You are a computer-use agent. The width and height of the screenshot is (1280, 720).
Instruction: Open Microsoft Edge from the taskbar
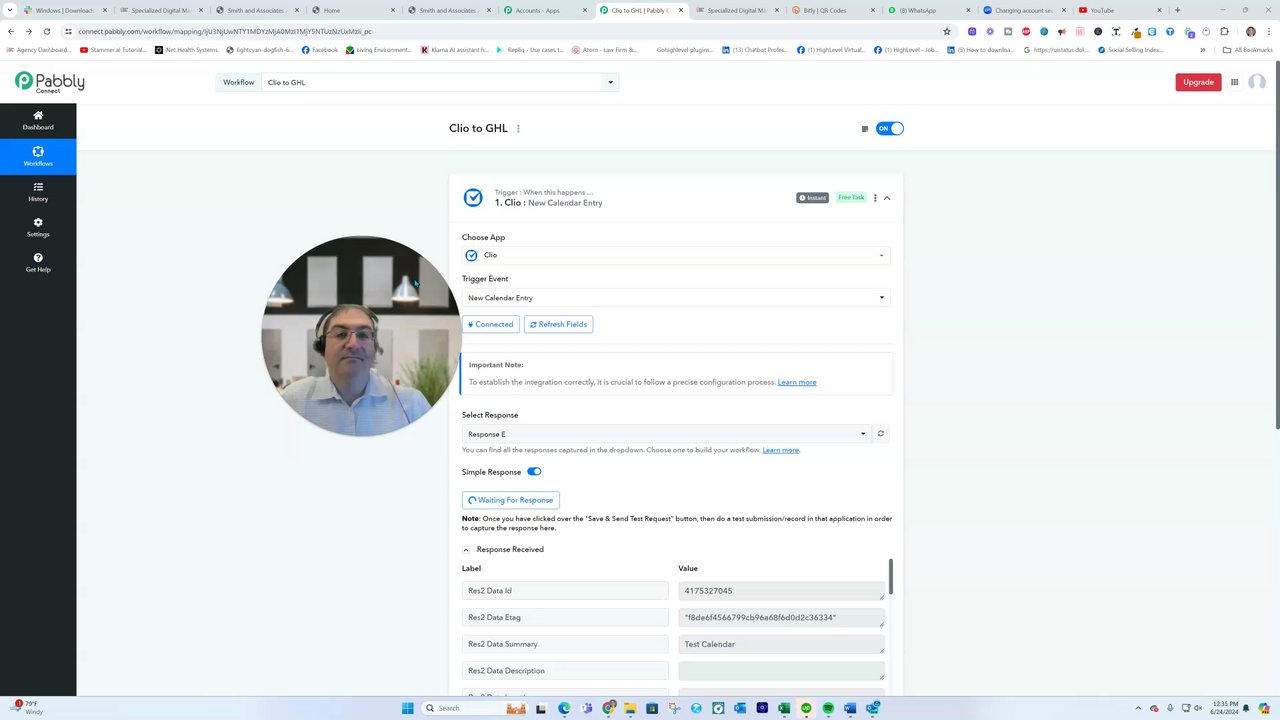pos(564,708)
